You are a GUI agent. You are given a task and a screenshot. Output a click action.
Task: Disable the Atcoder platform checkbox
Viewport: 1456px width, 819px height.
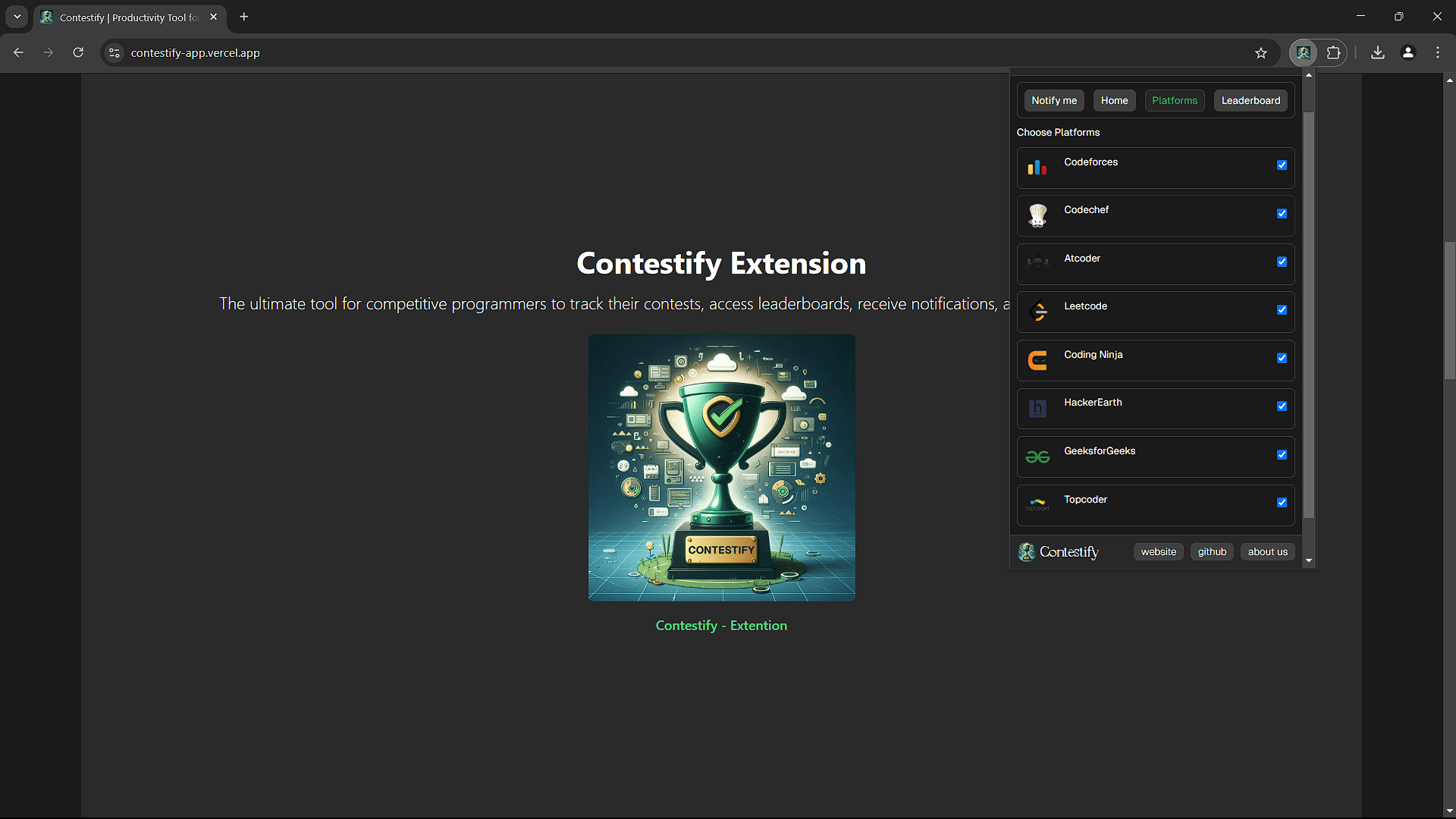[1282, 262]
